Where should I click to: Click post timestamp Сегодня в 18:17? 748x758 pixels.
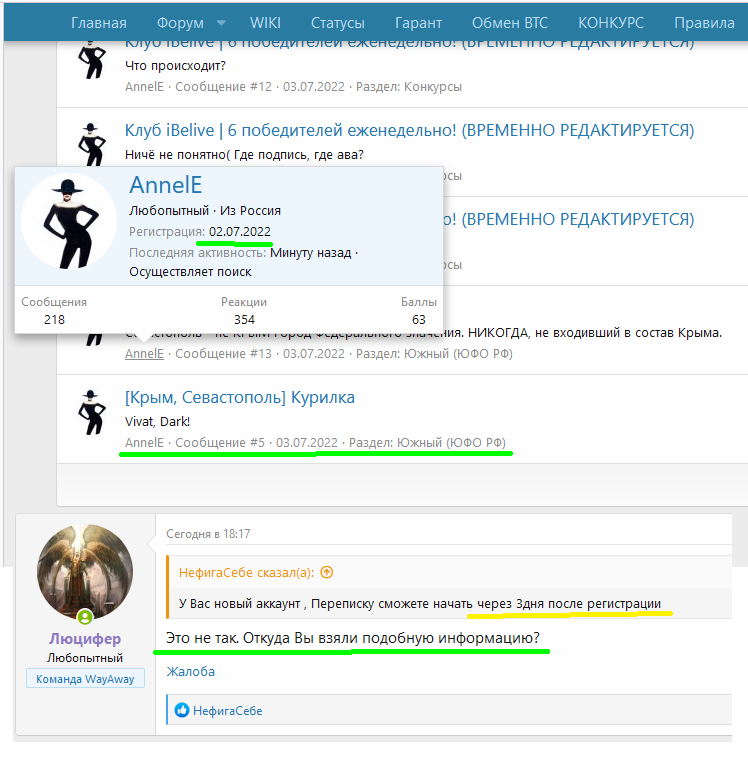(208, 534)
